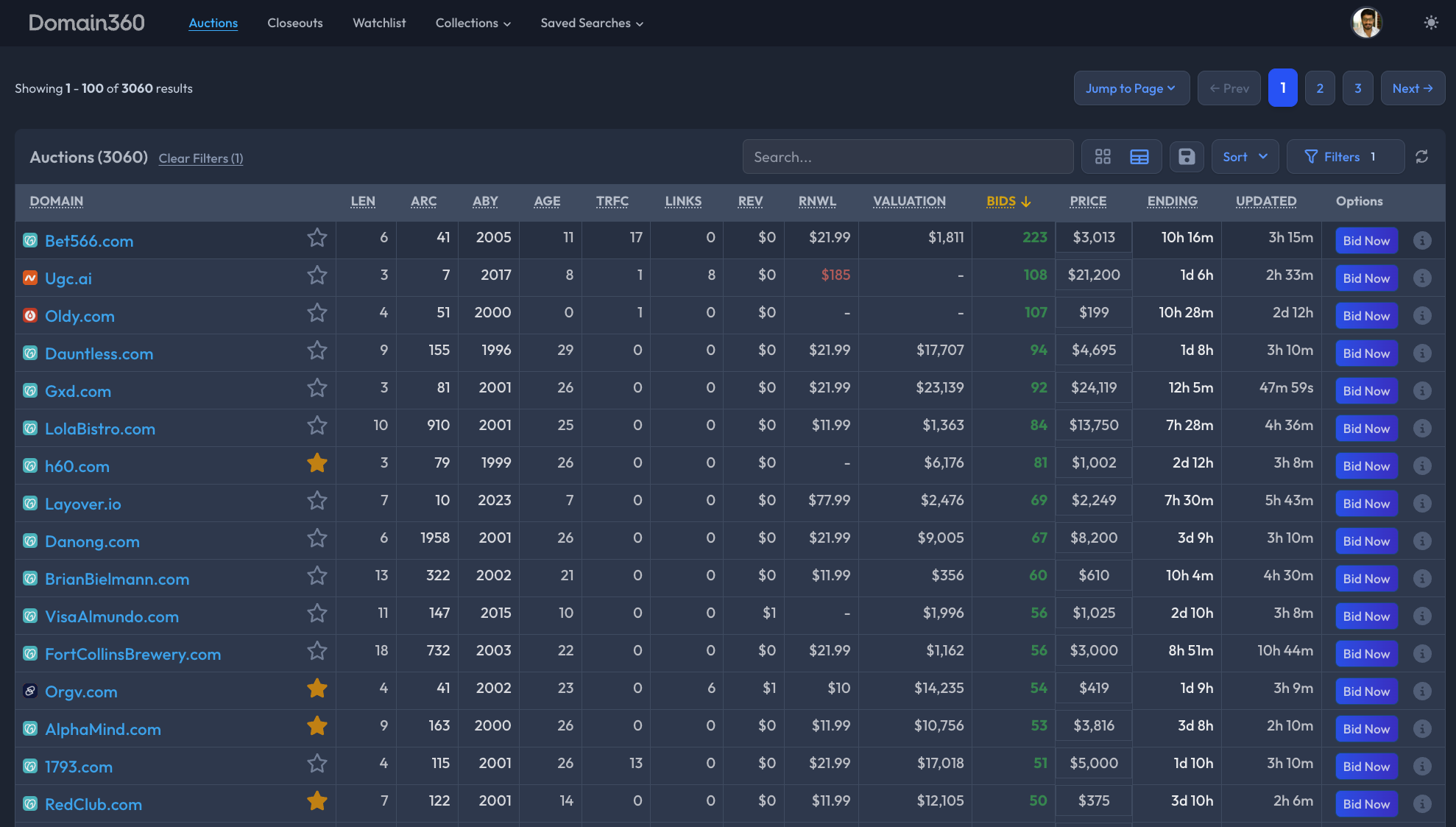Sort by the UPDATED column header
1456x827 pixels.
(x=1266, y=201)
